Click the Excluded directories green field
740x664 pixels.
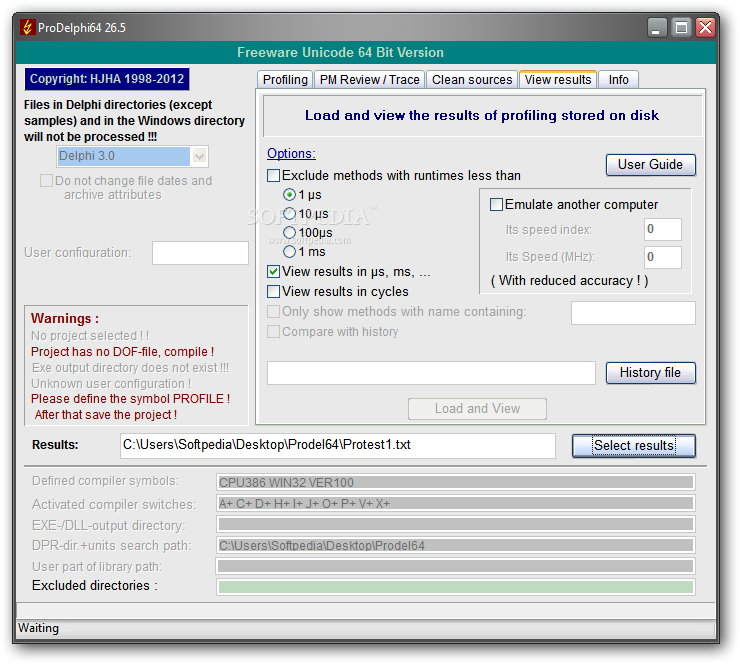pos(455,587)
